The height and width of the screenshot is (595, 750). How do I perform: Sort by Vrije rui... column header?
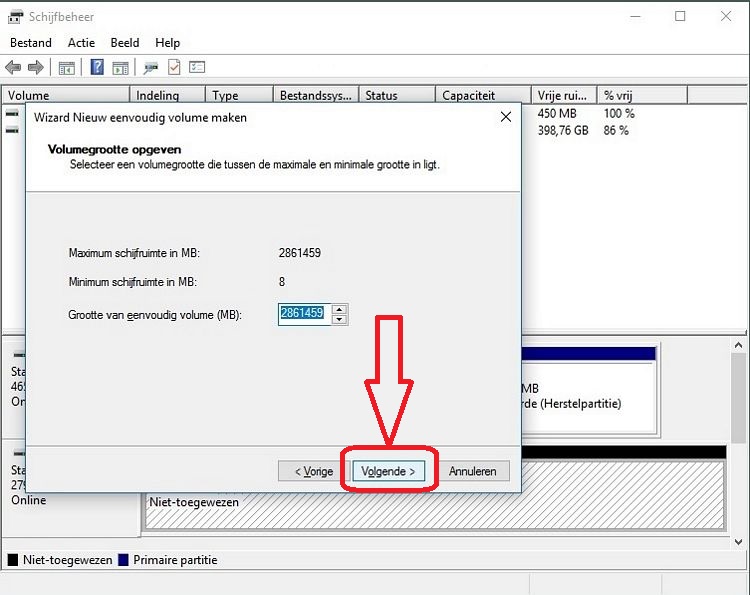click(564, 95)
